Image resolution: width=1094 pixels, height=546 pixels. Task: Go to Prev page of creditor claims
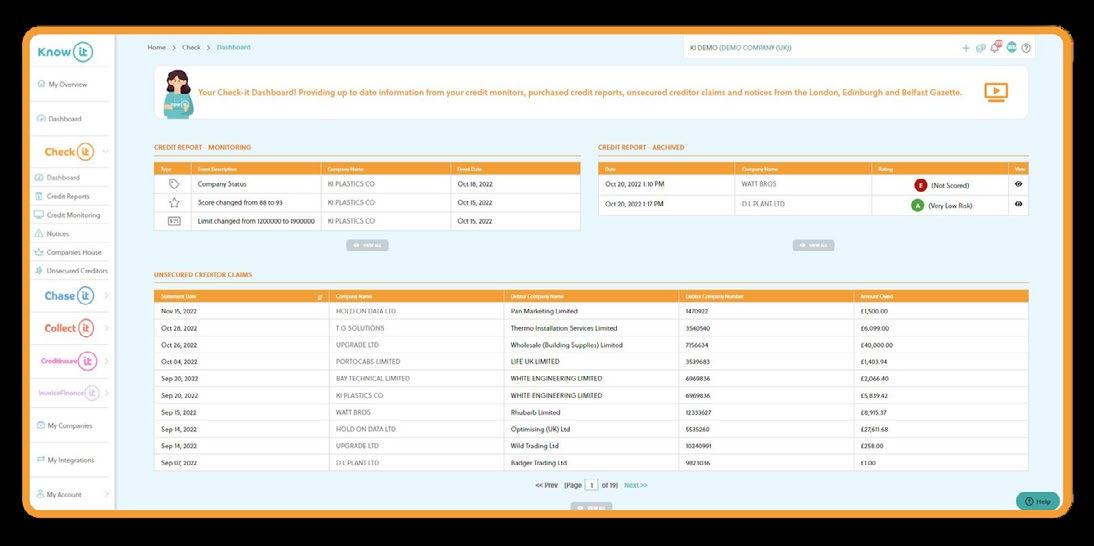[546, 485]
